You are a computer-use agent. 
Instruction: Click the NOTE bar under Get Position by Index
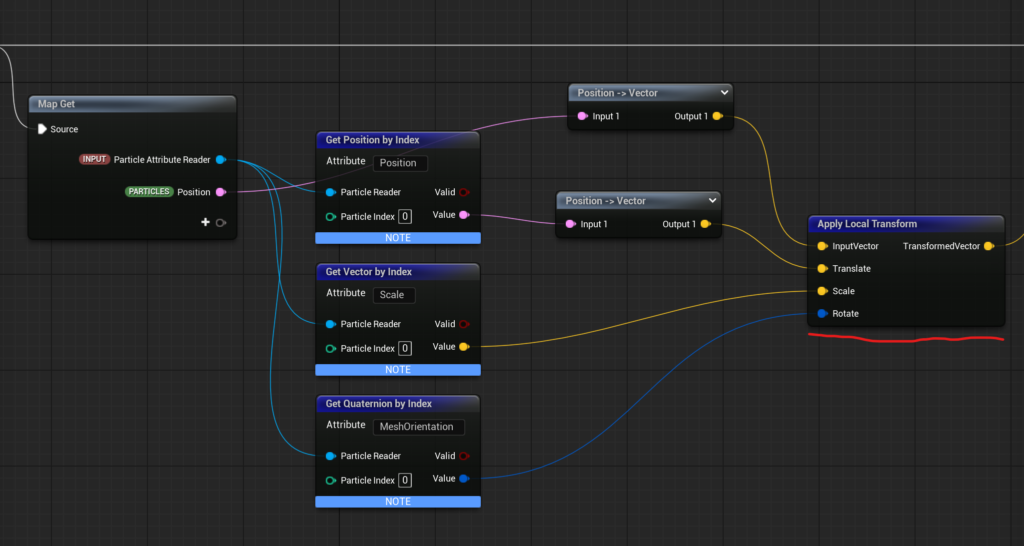[398, 238]
